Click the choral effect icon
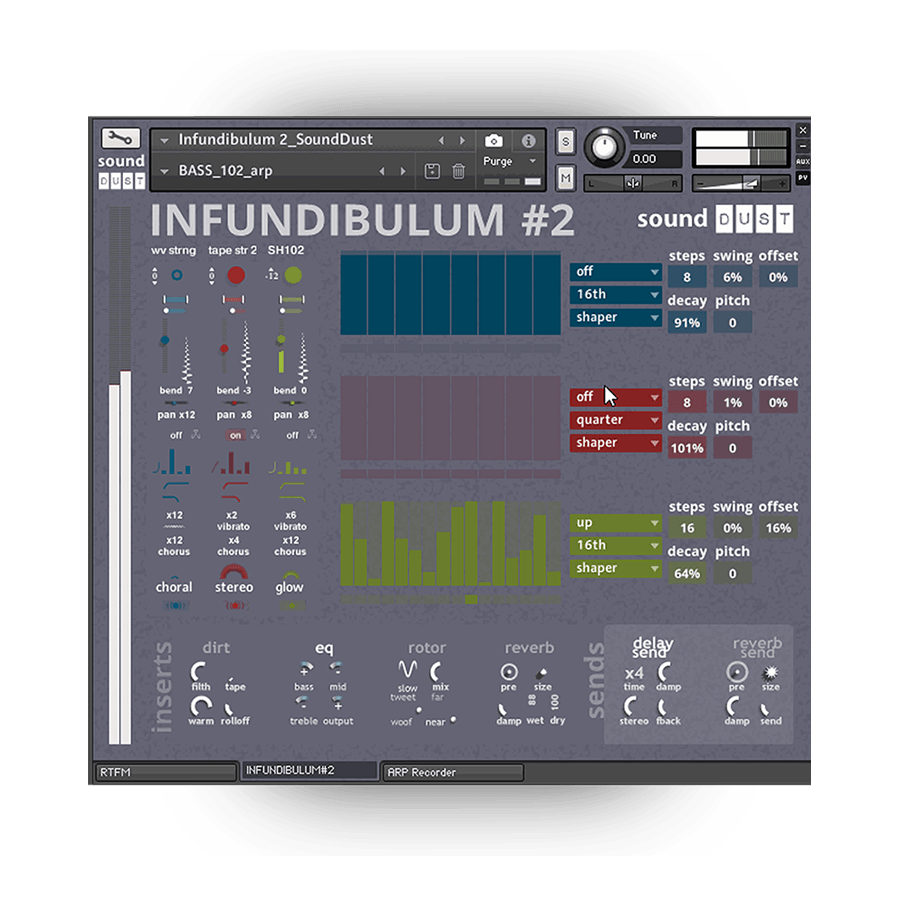900x900 pixels. pos(174,576)
